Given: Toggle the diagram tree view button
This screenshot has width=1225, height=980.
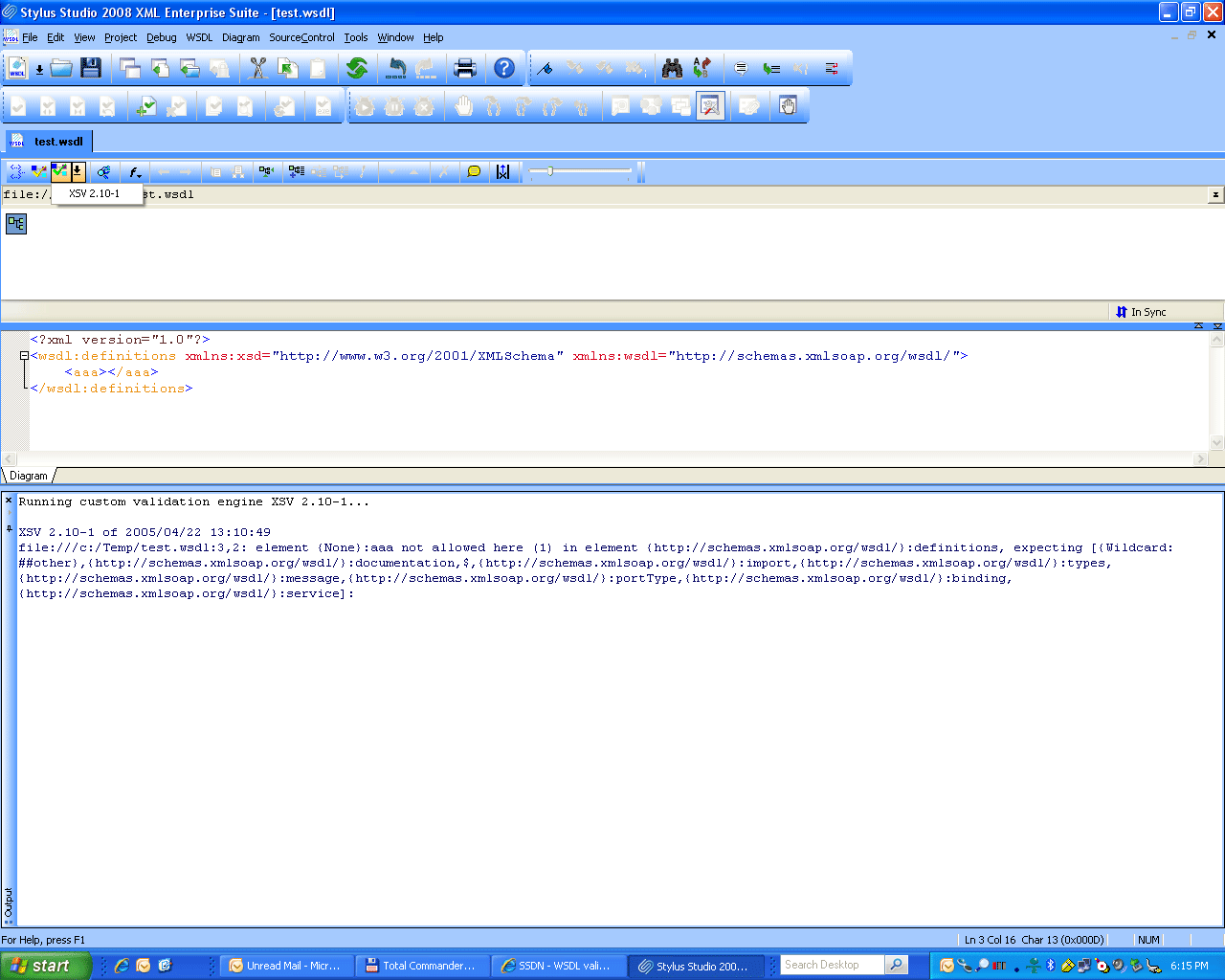Looking at the screenshot, I should [x=16, y=224].
